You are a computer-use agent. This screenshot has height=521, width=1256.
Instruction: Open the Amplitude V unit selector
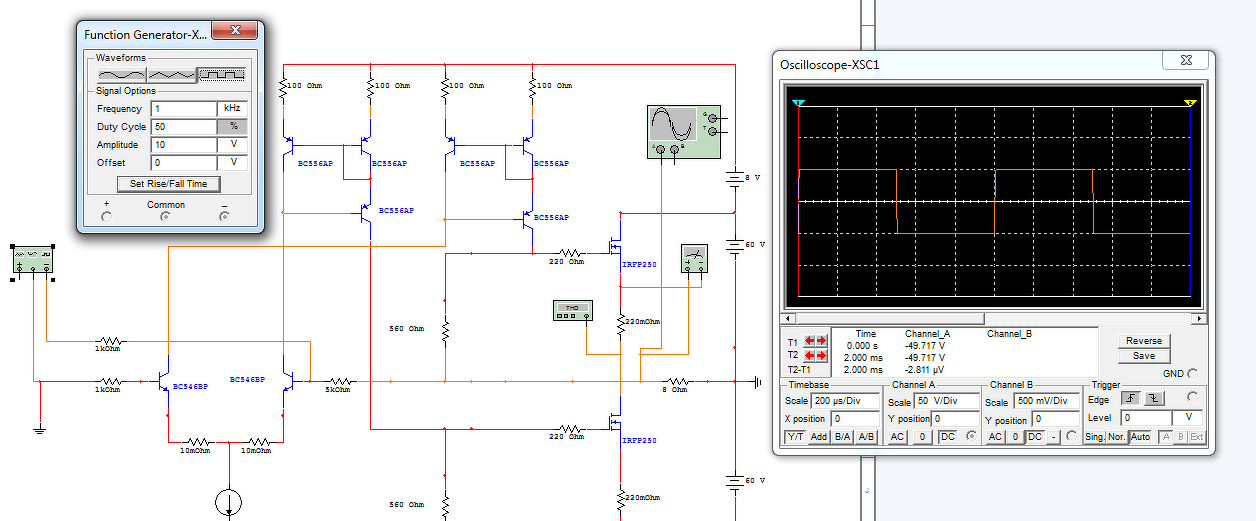(233, 145)
